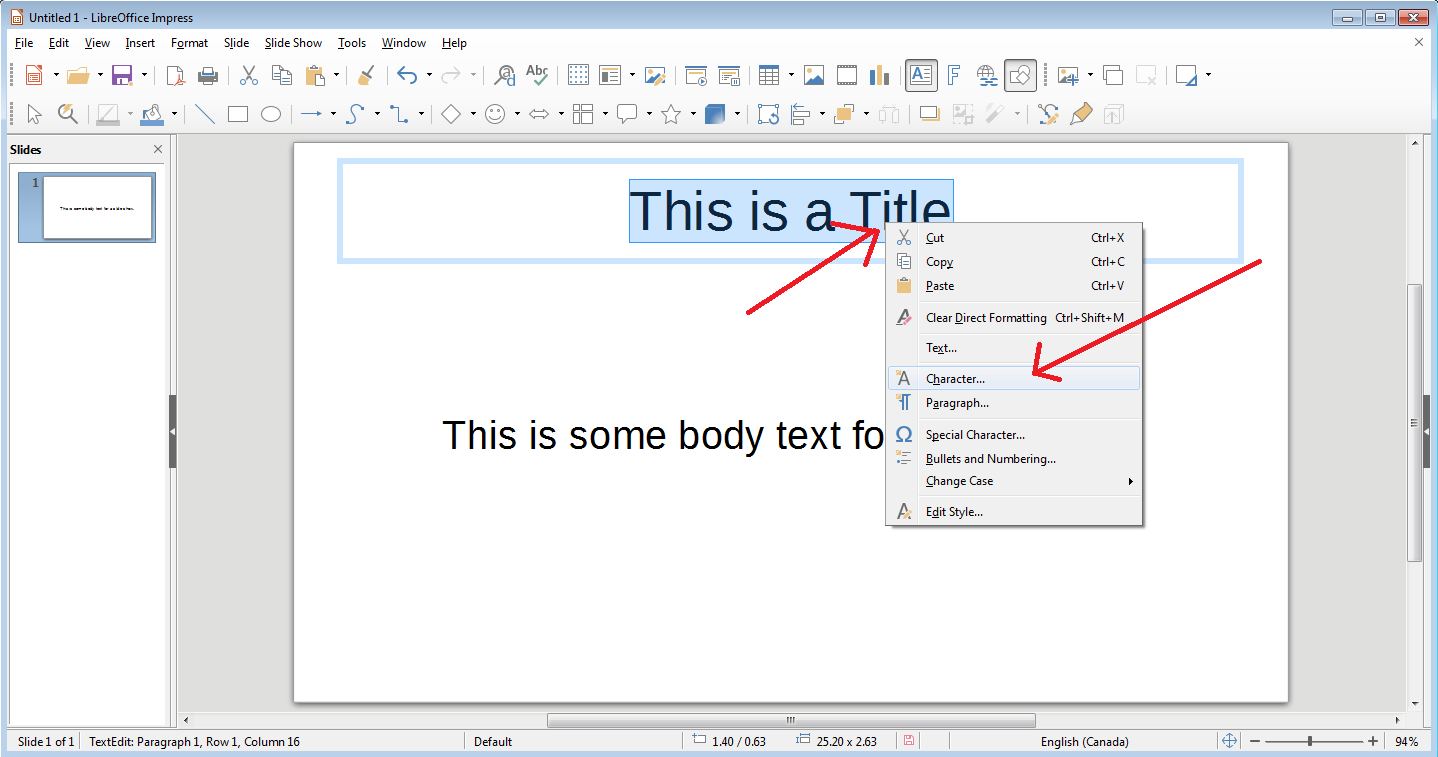Open the Fill Color dropdown arrow
The width and height of the screenshot is (1438, 757).
pyautogui.click(x=174, y=114)
